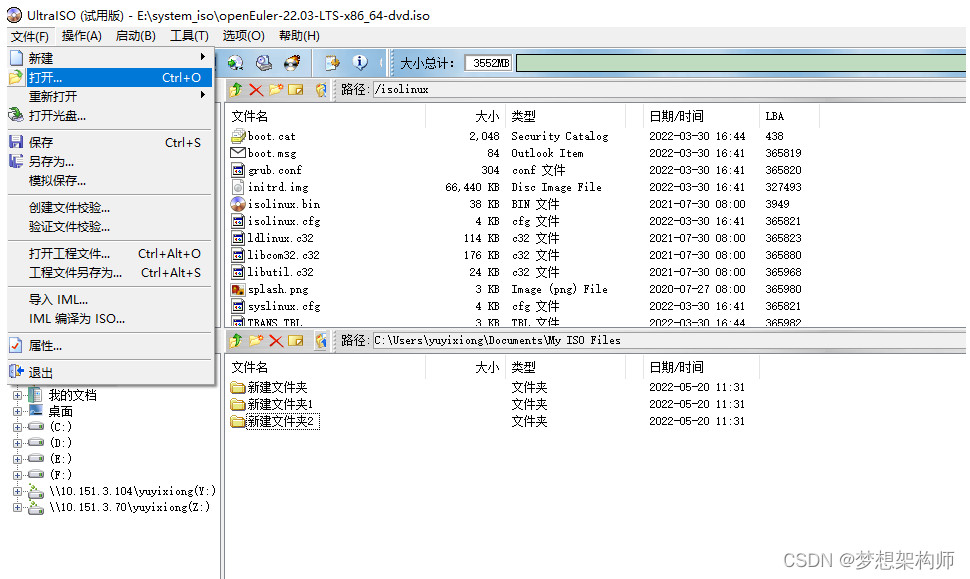The image size is (970, 579).
Task: Open the 帮助(H) menu
Action: click(299, 36)
